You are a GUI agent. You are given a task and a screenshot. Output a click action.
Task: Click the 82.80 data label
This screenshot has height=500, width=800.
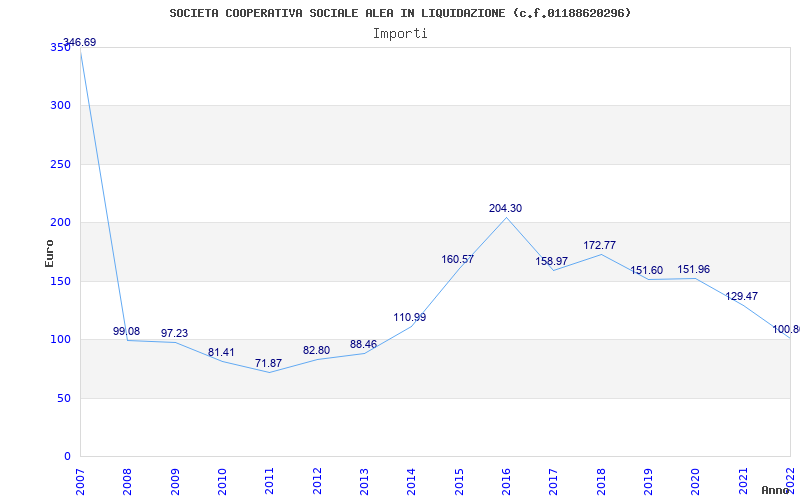pyautogui.click(x=316, y=351)
